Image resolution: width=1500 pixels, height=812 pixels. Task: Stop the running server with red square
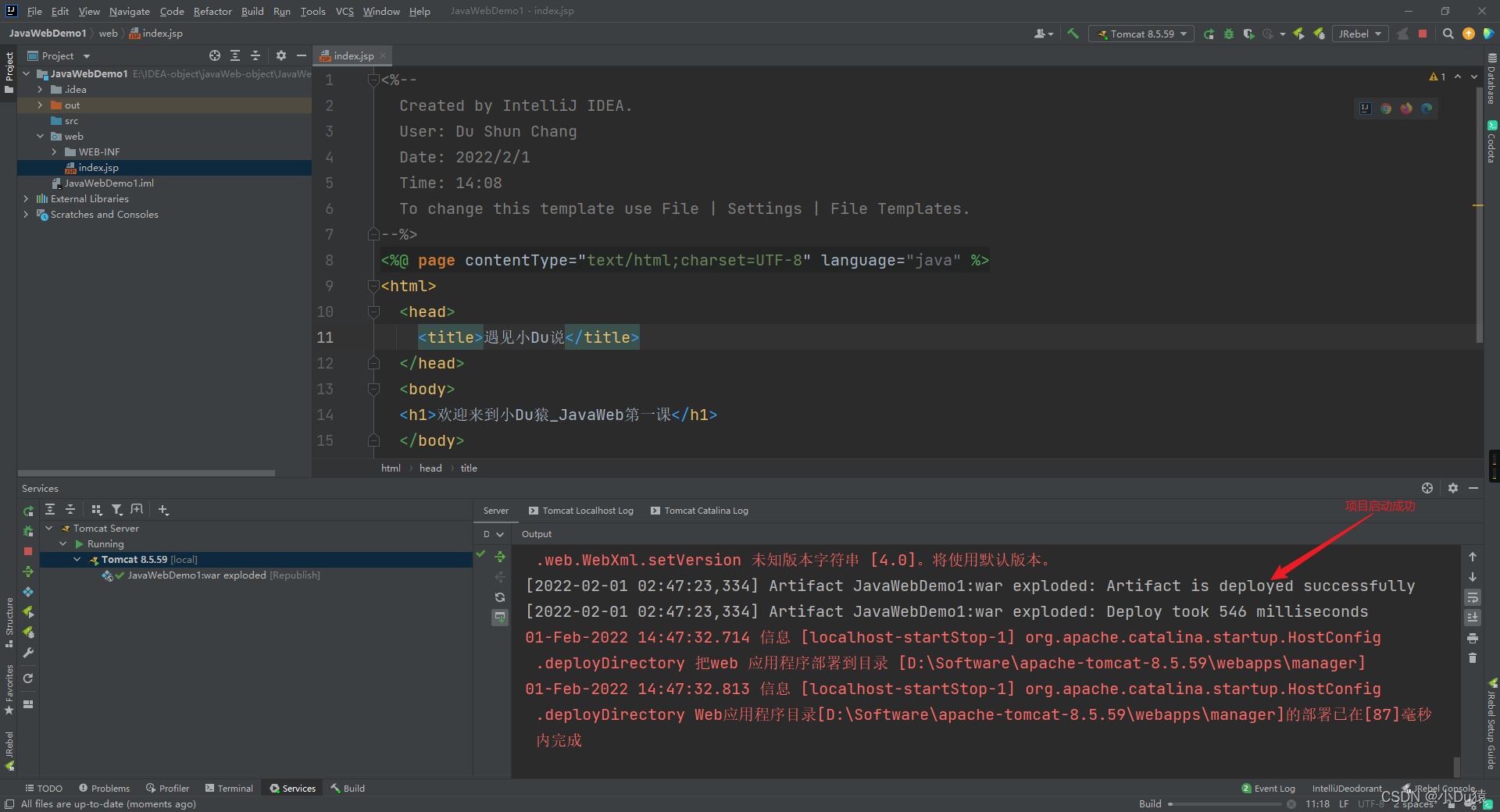click(1423, 34)
